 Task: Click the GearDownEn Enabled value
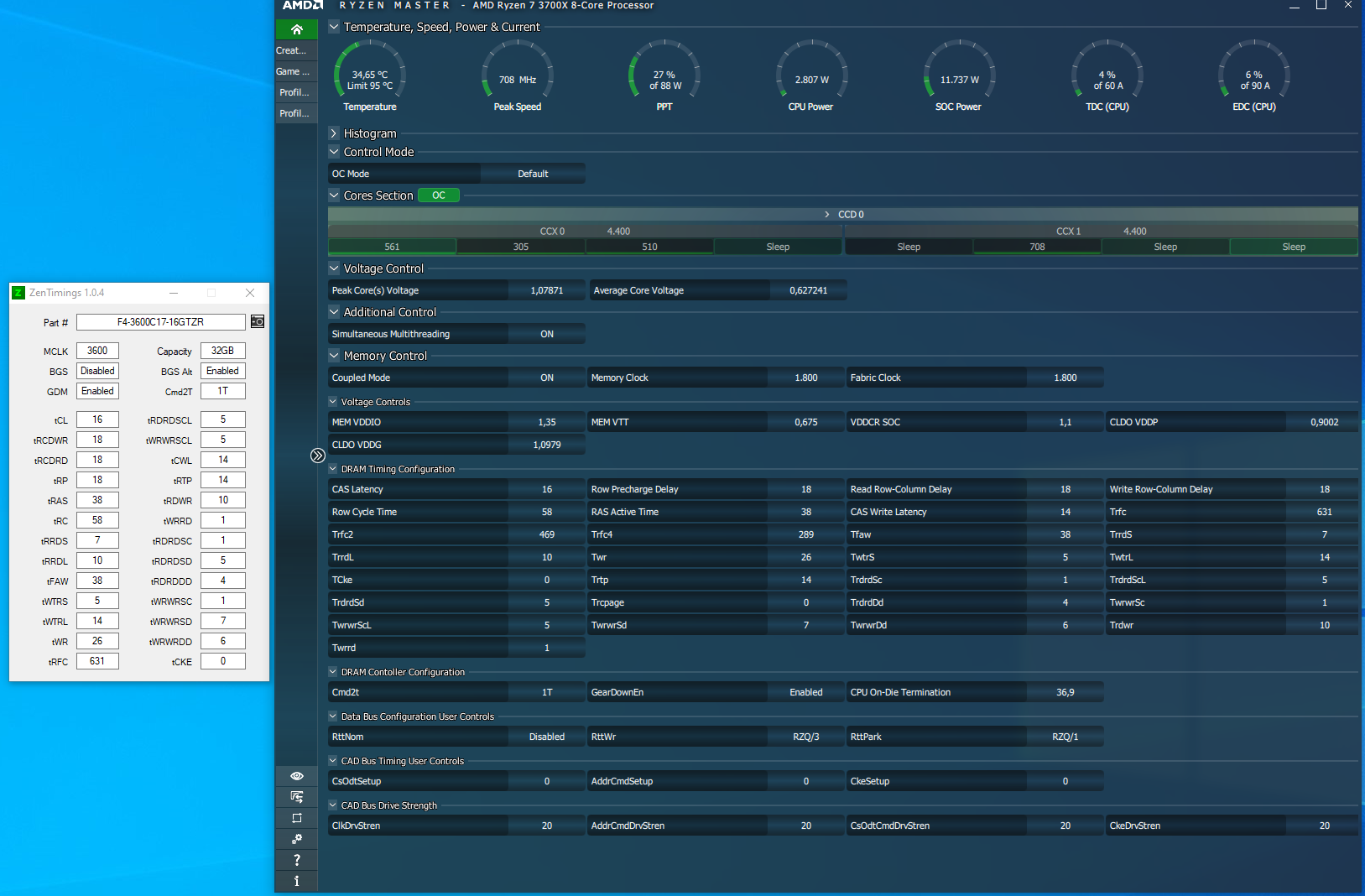point(806,692)
